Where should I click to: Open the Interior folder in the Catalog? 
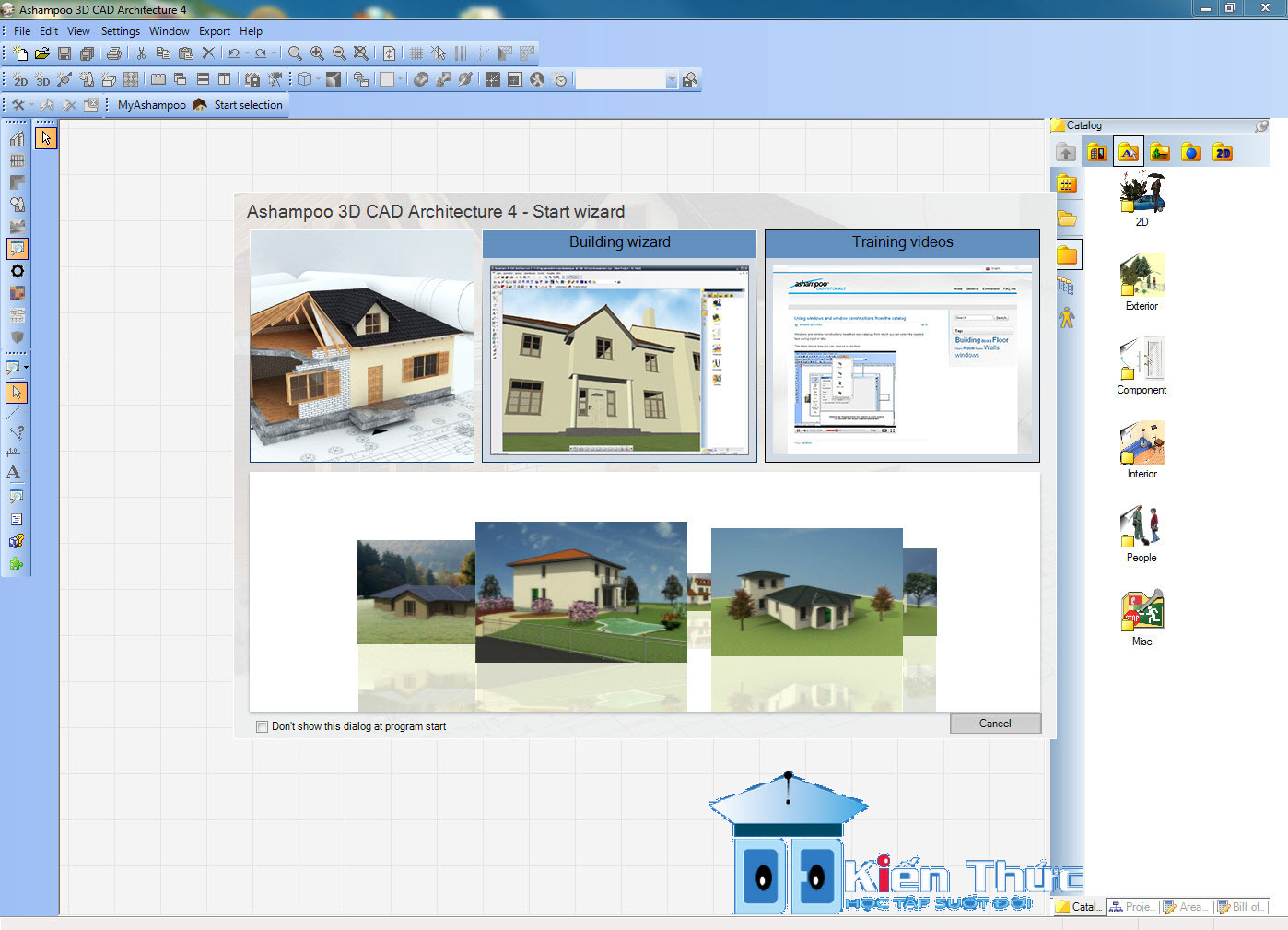[1142, 450]
